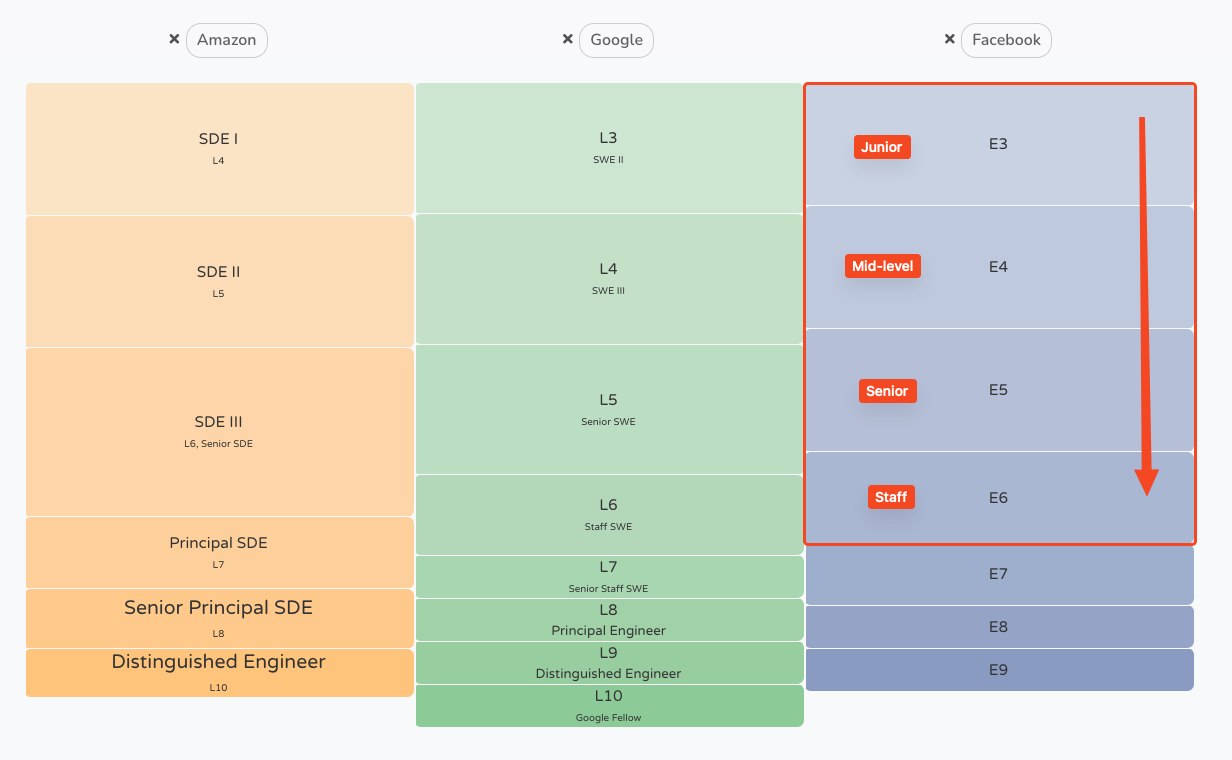
Task: Open Google L5 Senior SWE block
Action: [608, 409]
